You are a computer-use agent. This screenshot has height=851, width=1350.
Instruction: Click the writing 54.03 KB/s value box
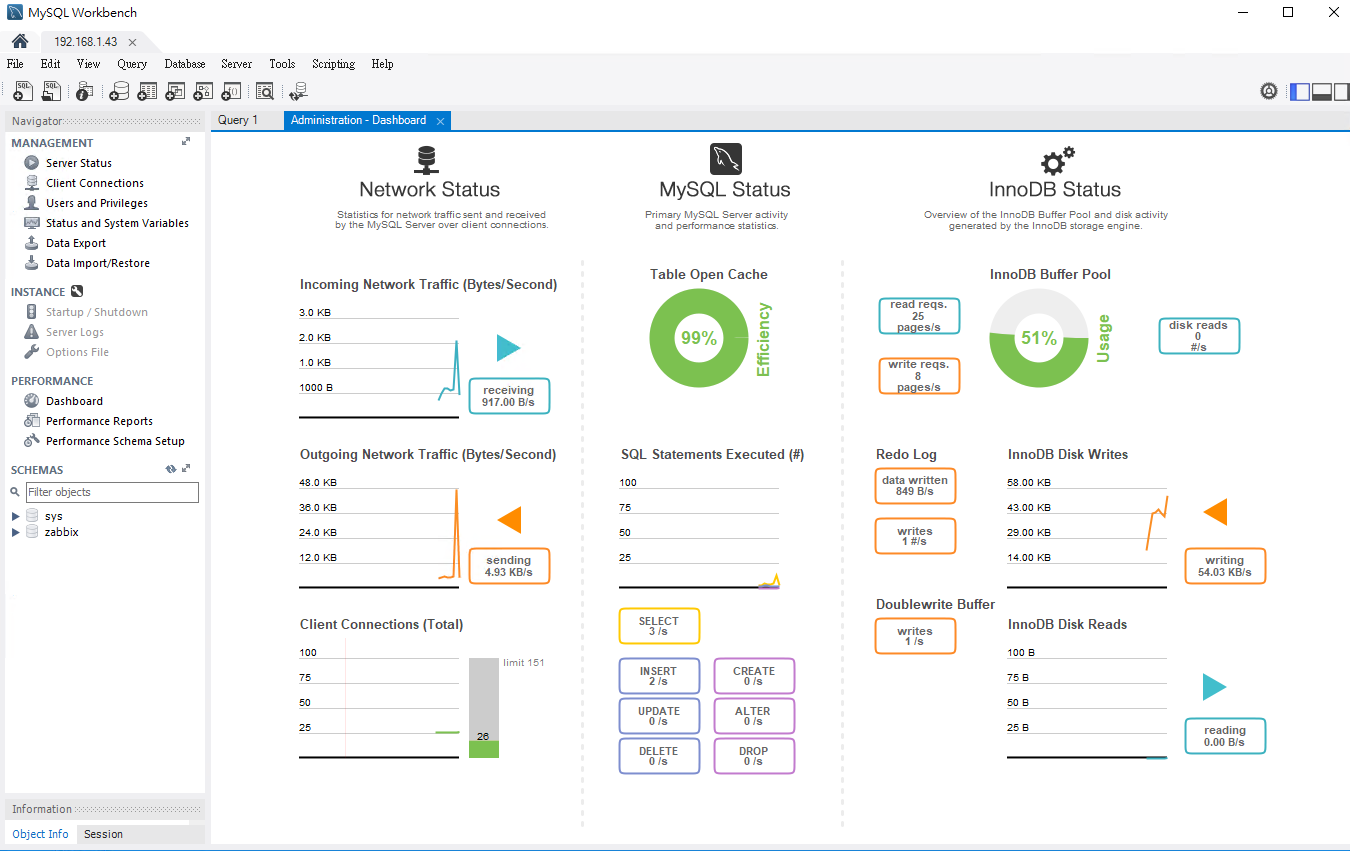pyautogui.click(x=1225, y=566)
